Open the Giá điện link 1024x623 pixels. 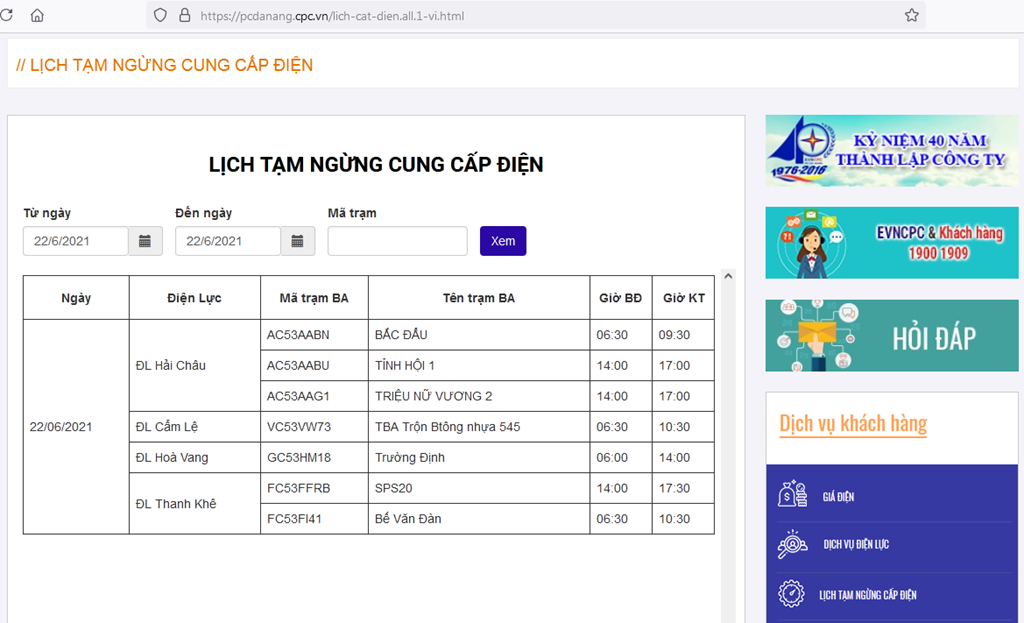click(839, 497)
